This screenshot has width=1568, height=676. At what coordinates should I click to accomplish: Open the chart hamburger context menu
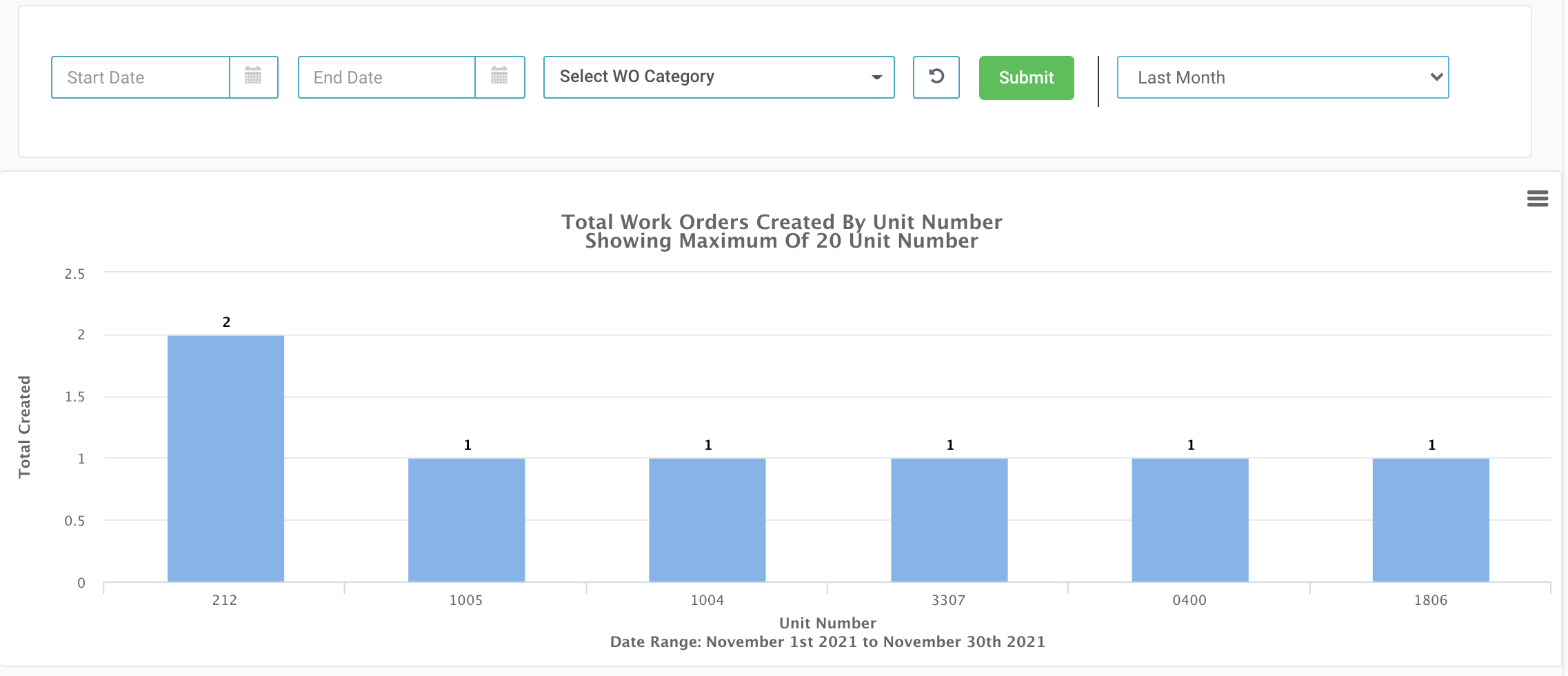pyautogui.click(x=1537, y=199)
